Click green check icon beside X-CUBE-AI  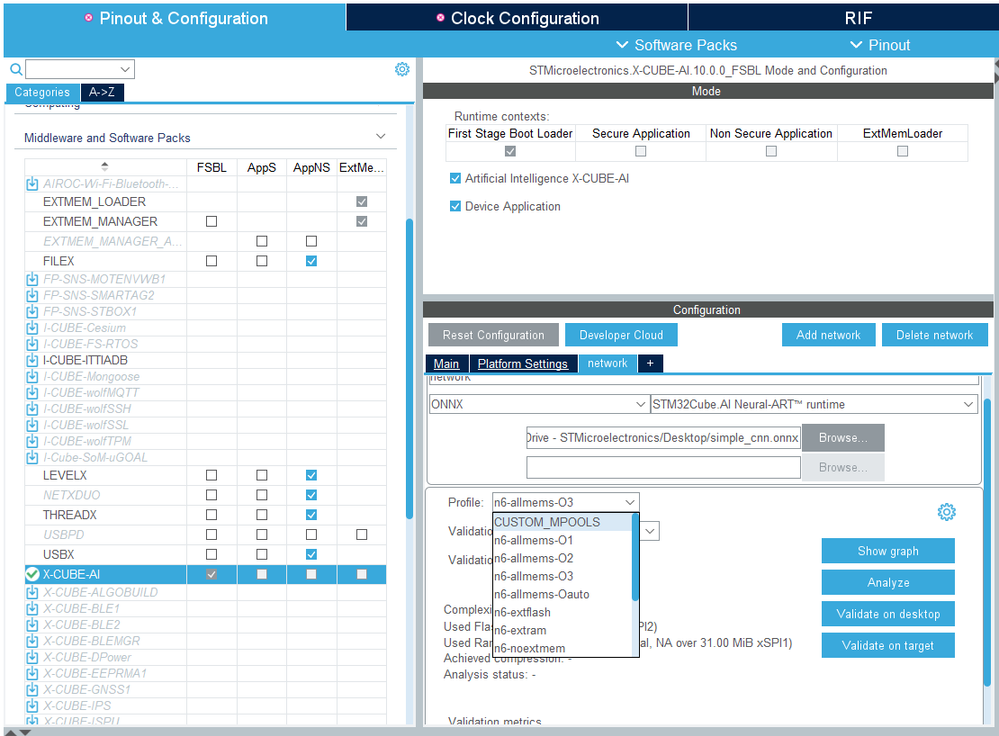click(32, 574)
